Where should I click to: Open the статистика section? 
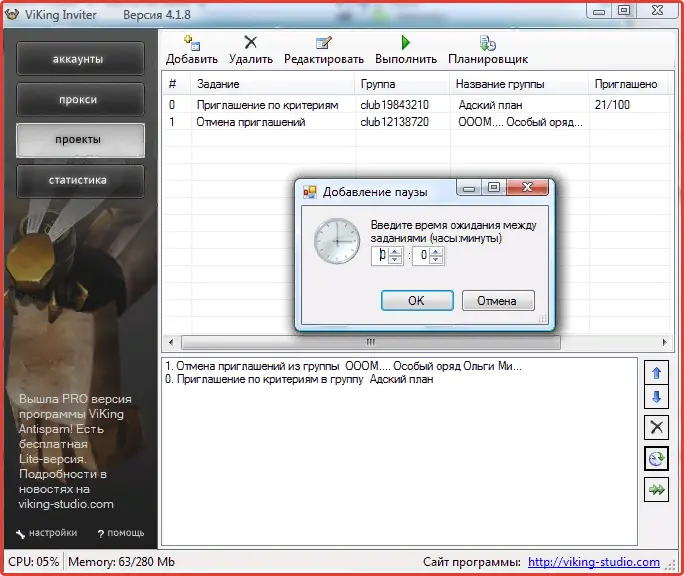tap(80, 181)
